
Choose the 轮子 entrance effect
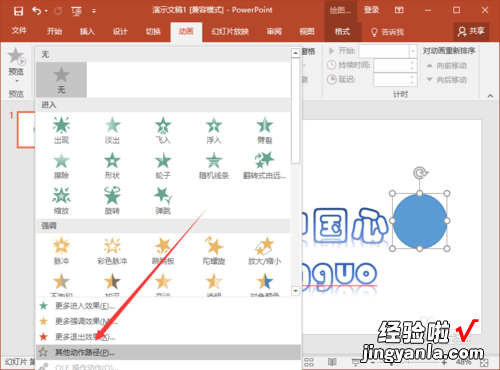pos(163,166)
